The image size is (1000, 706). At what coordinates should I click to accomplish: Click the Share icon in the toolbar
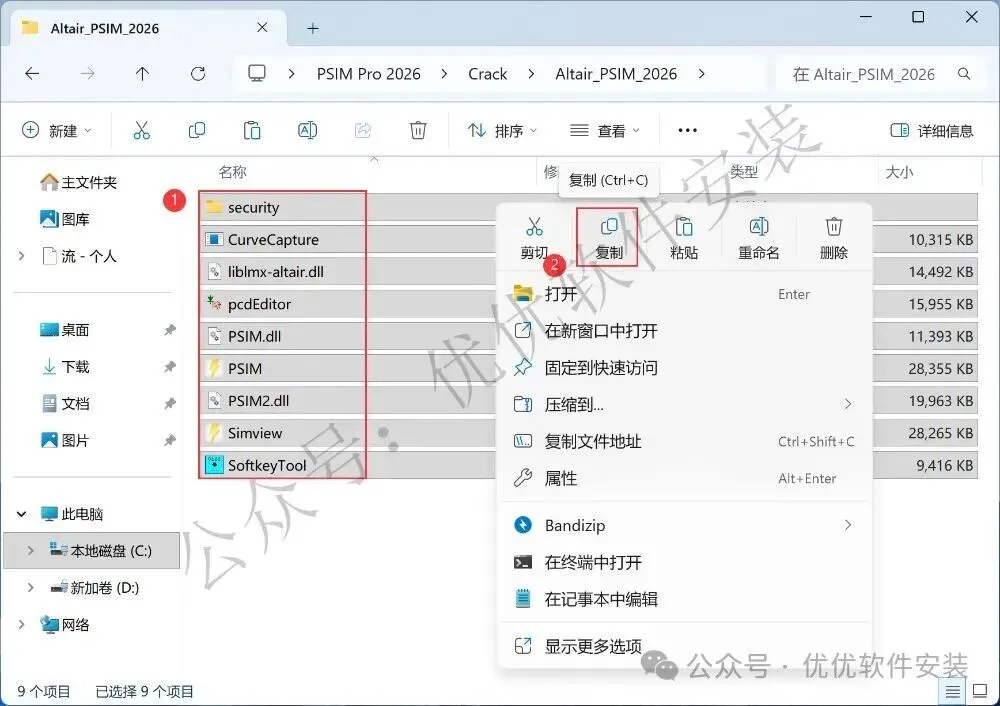click(363, 131)
